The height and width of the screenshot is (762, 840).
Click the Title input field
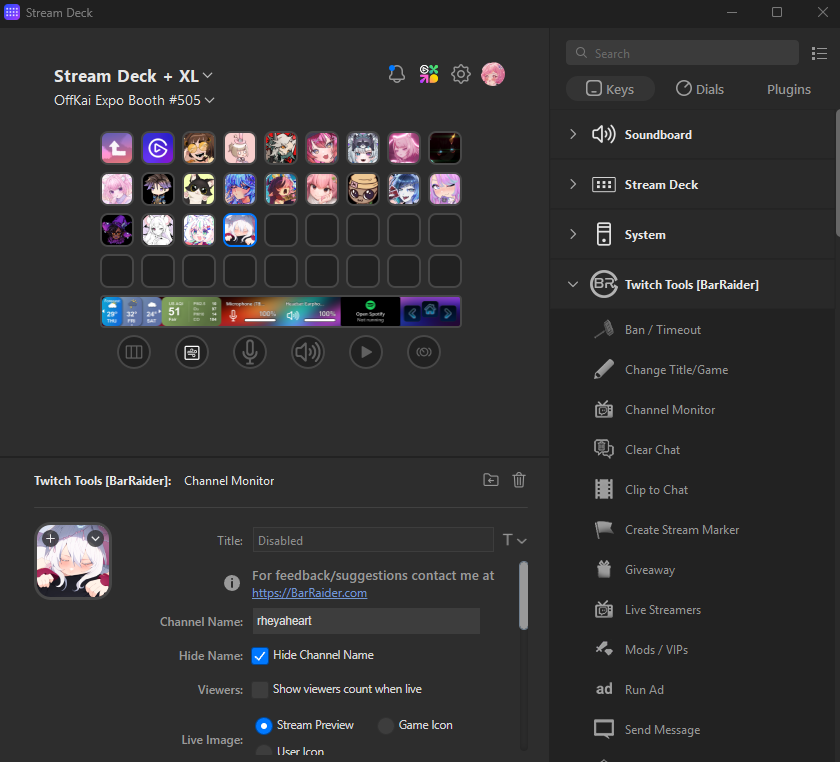point(373,540)
